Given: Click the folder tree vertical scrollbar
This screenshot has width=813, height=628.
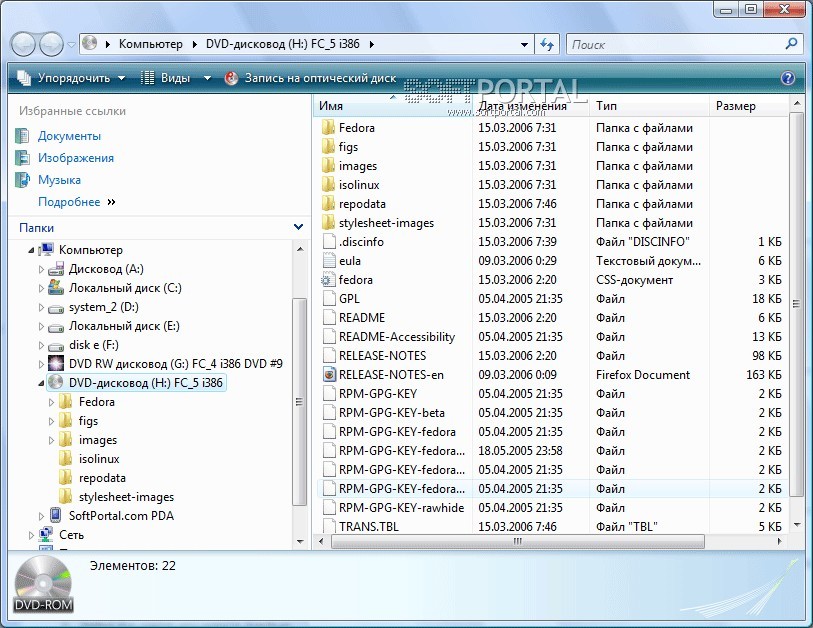Looking at the screenshot, I should click(300, 401).
